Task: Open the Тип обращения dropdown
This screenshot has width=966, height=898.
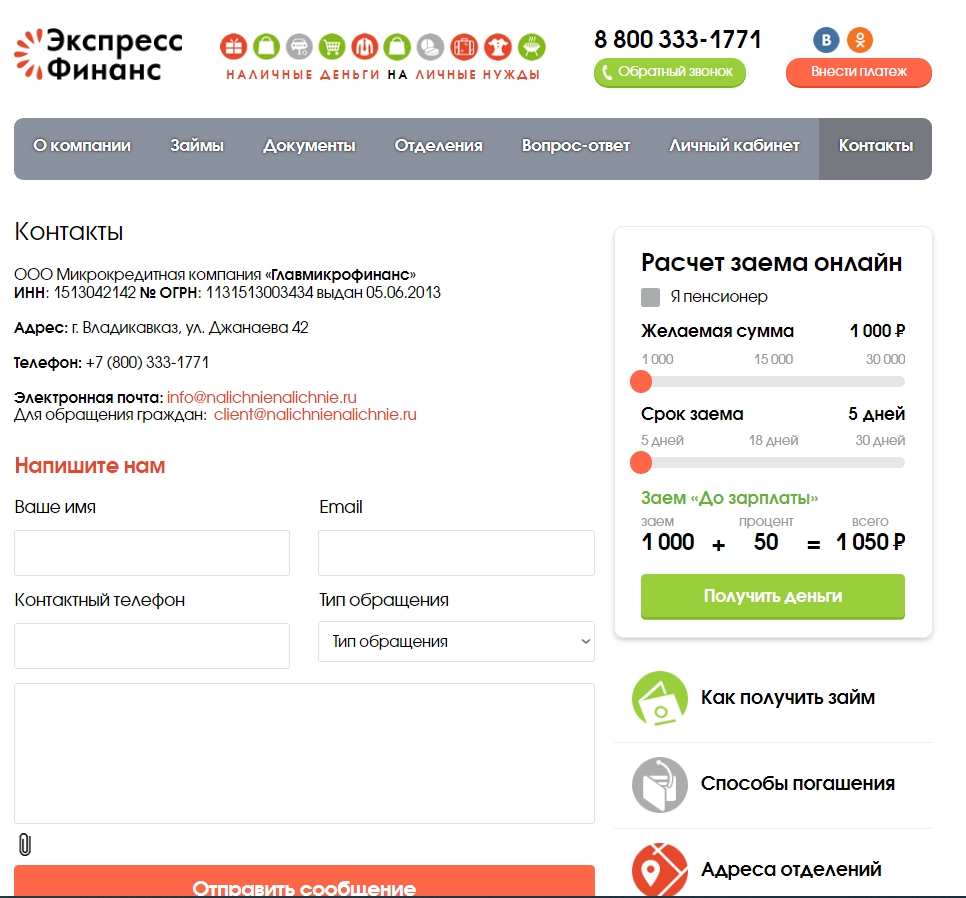Action: click(456, 641)
